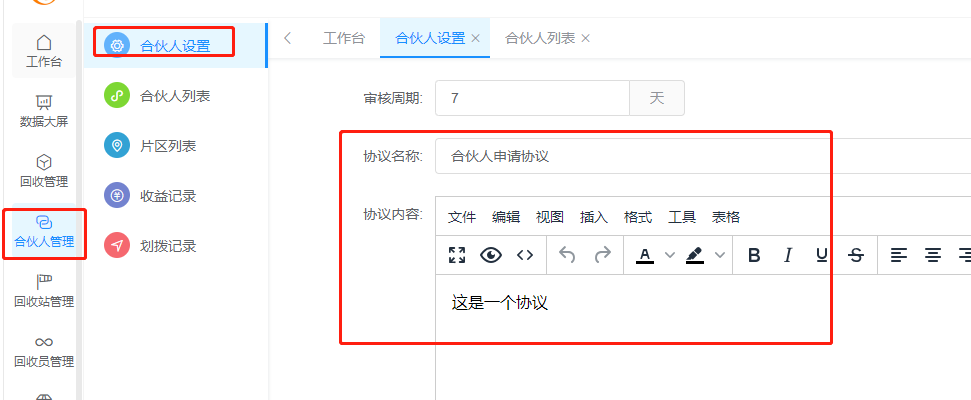This screenshot has width=971, height=400.
Task: Open the 工作台 sidebar item
Action: click(x=44, y=51)
